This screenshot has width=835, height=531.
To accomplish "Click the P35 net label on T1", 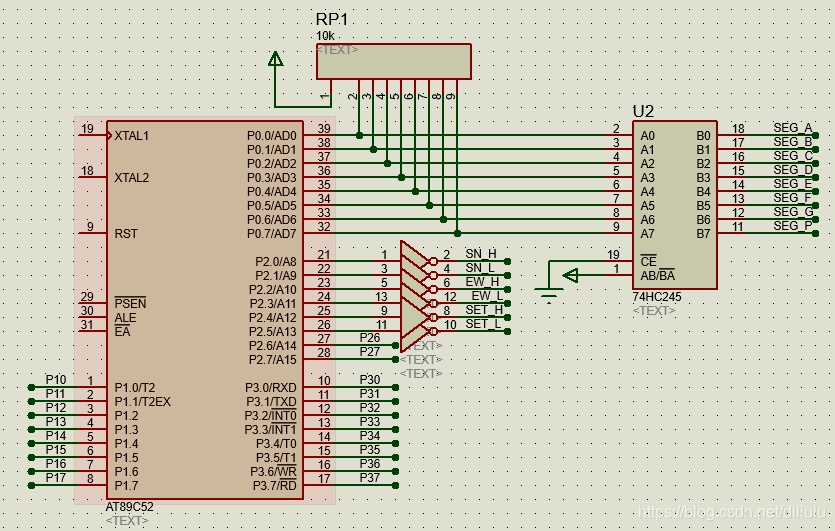I will click(x=370, y=450).
